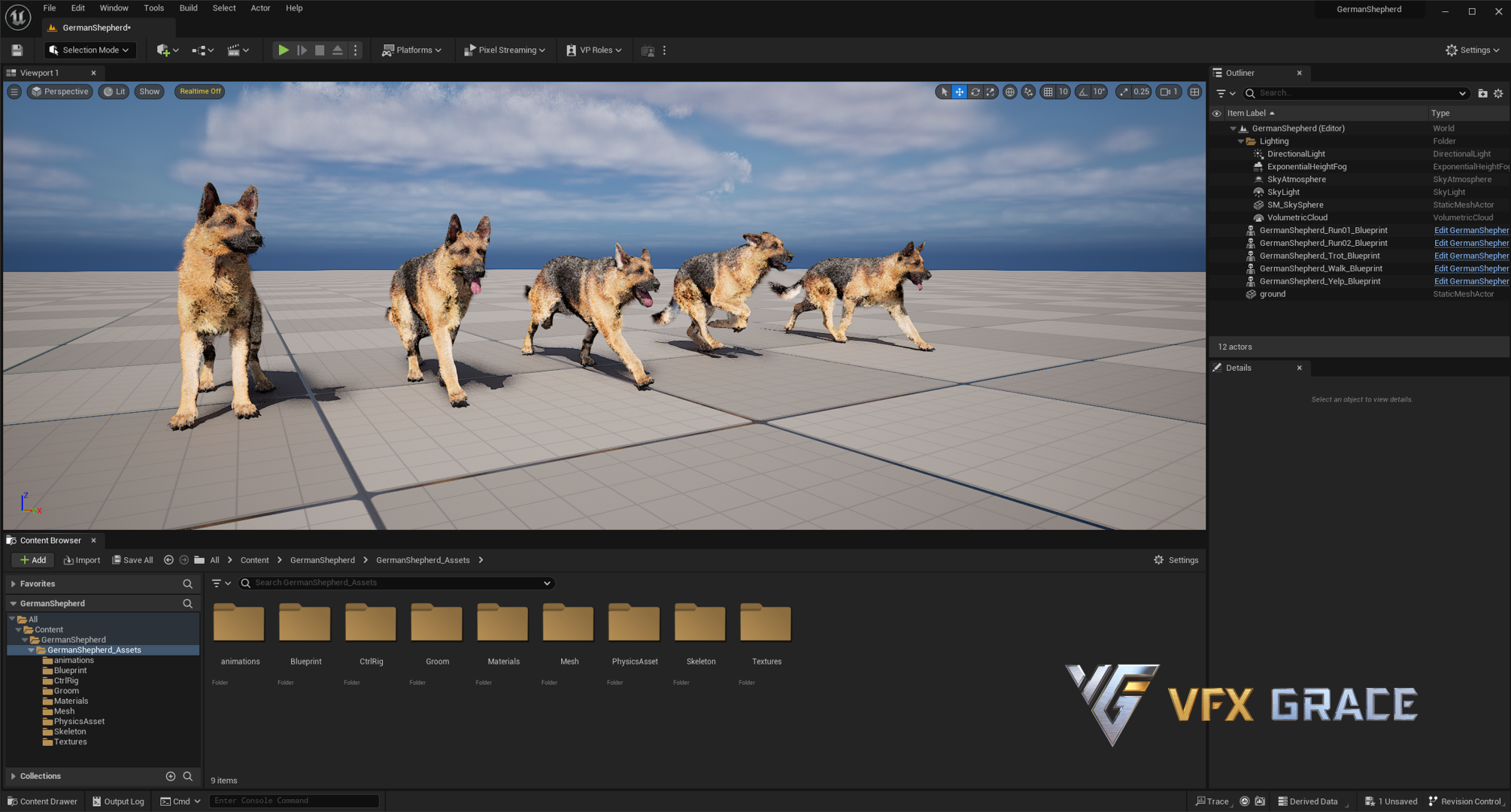
Task: Open the editor Settings dropdown
Action: click(x=1473, y=50)
